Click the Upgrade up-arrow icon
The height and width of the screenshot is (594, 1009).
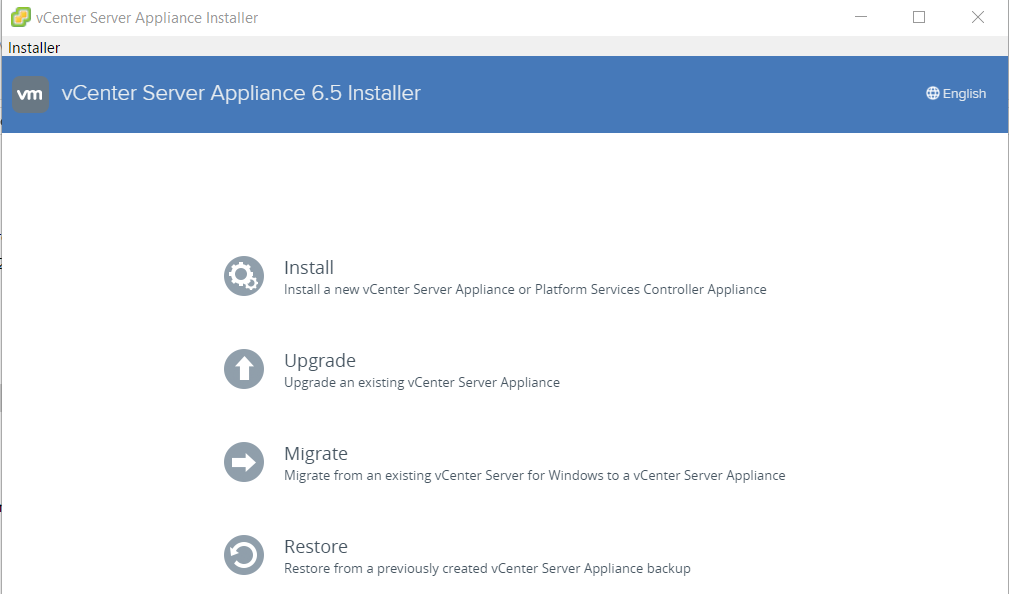pyautogui.click(x=244, y=369)
